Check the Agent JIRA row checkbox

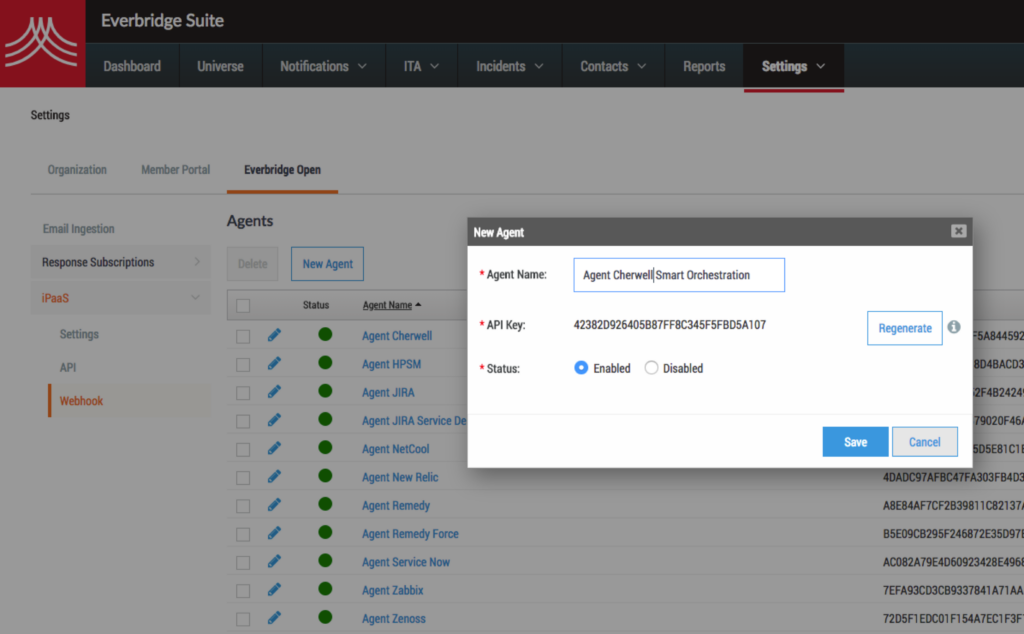coord(243,392)
